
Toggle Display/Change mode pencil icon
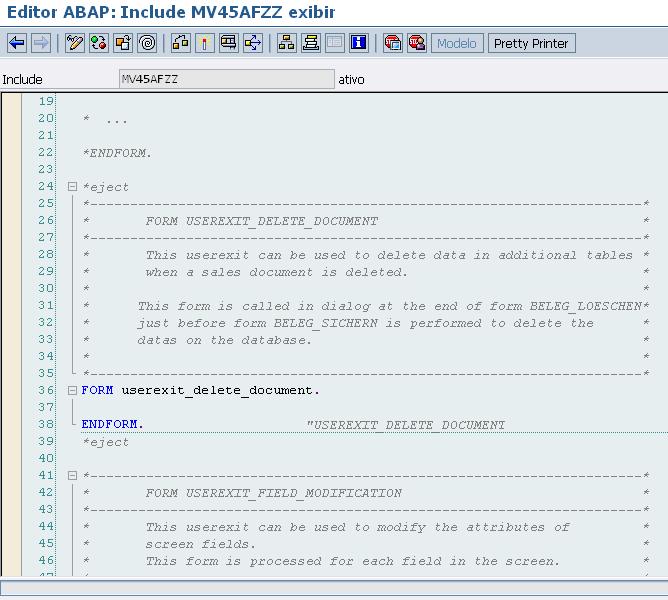[74, 43]
